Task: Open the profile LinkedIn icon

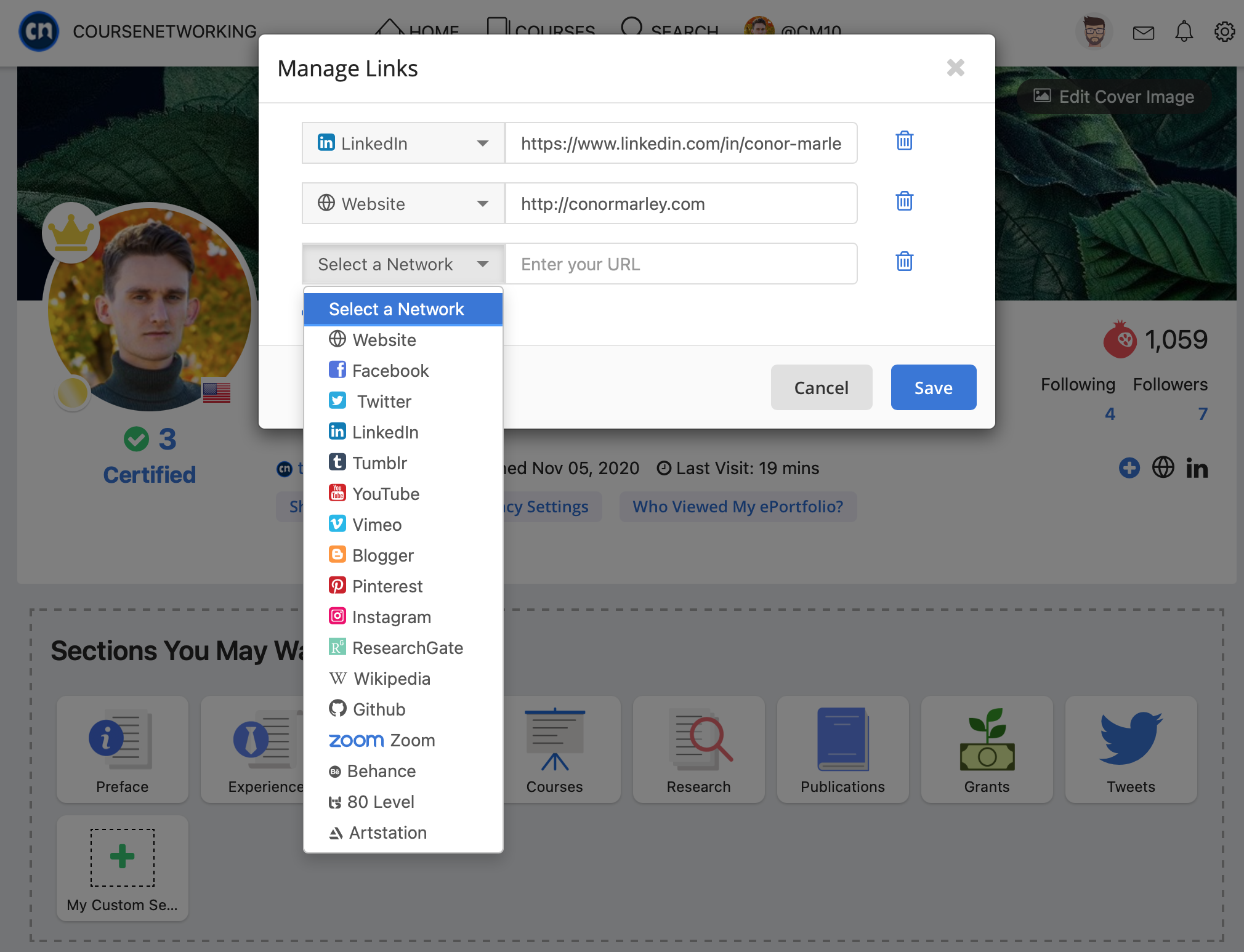Action: pyautogui.click(x=1197, y=468)
